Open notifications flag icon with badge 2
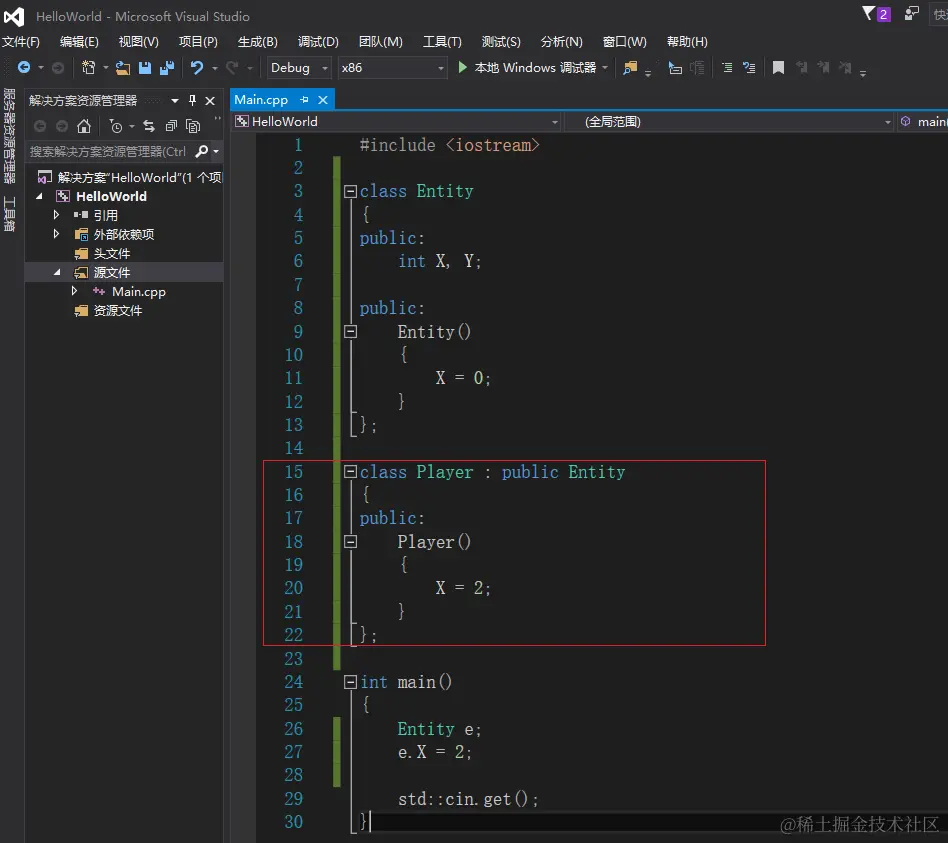The height and width of the screenshot is (843, 948). click(x=876, y=14)
